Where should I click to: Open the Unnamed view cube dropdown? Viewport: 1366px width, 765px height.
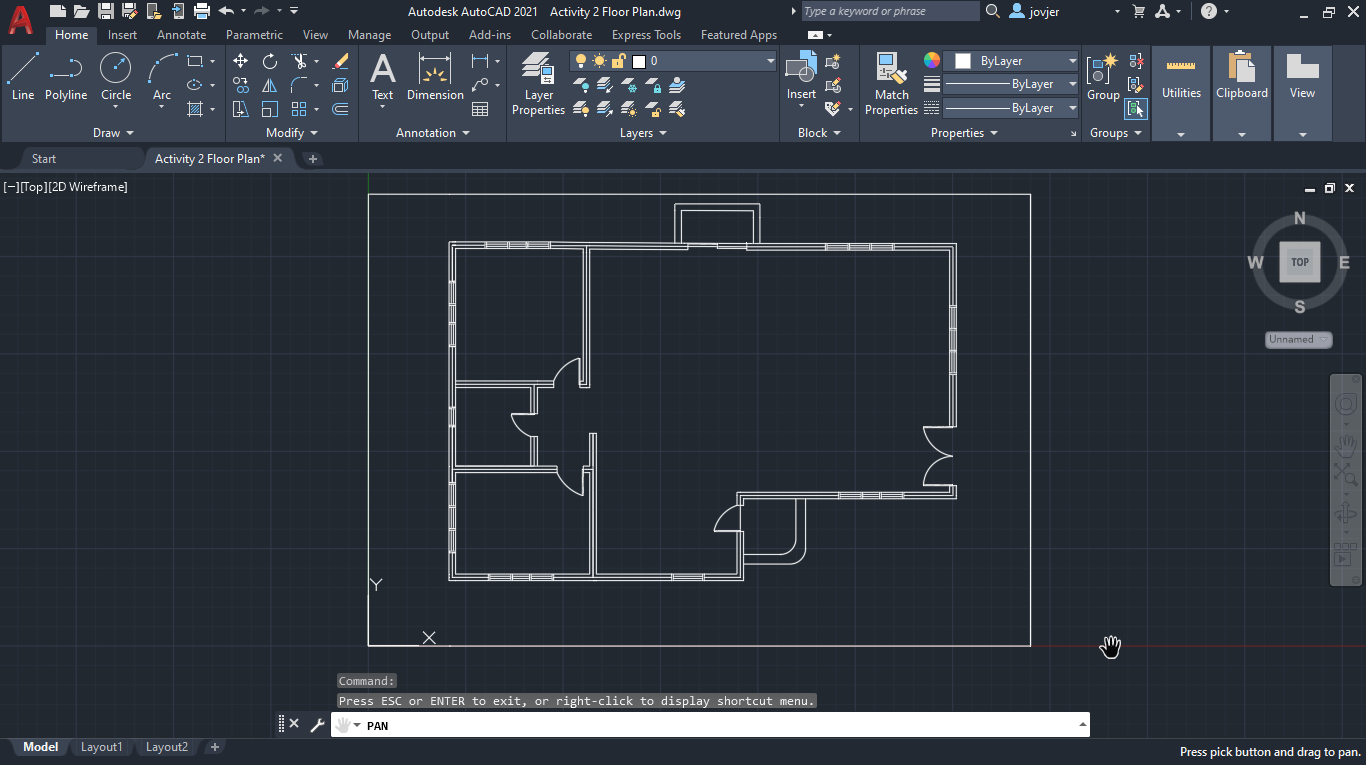pos(1299,339)
